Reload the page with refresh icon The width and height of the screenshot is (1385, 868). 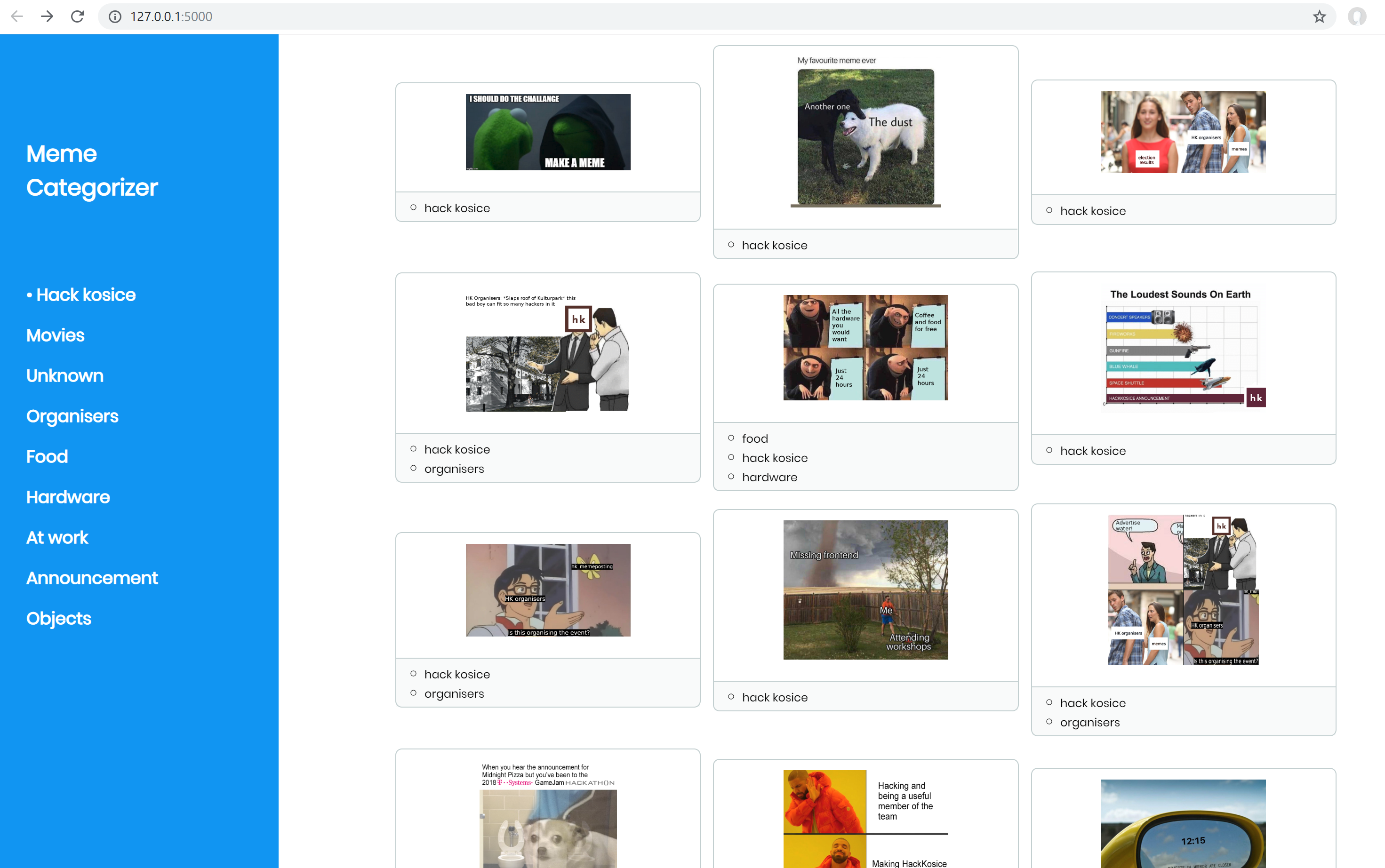(78, 16)
